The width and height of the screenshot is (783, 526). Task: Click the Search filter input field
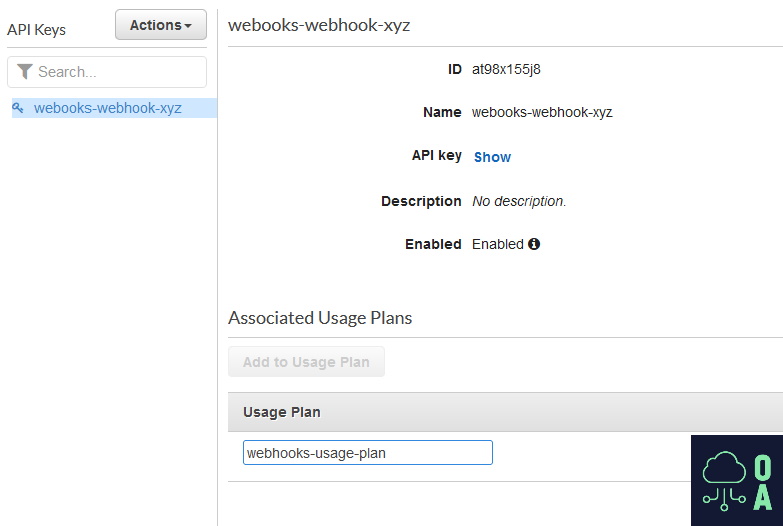[x=107, y=72]
